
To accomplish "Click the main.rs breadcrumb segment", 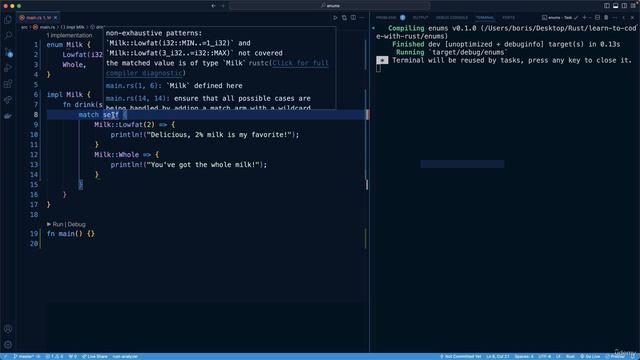I will 44,27.
